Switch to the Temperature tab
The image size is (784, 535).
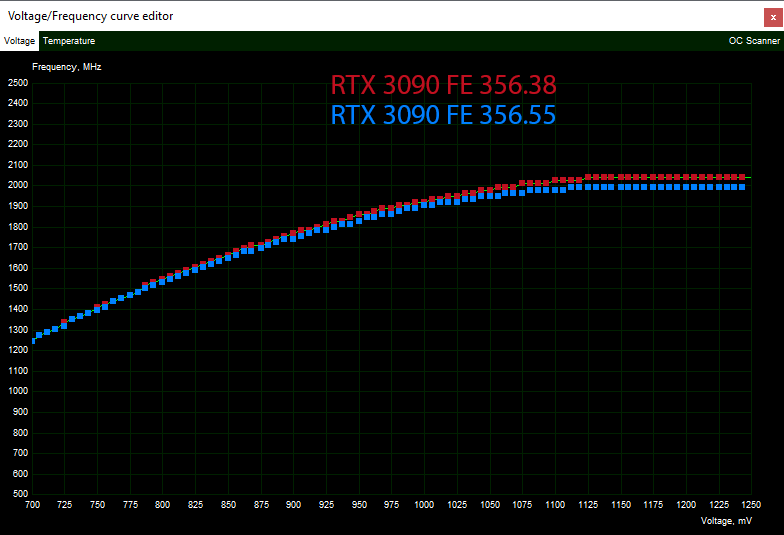[x=69, y=41]
